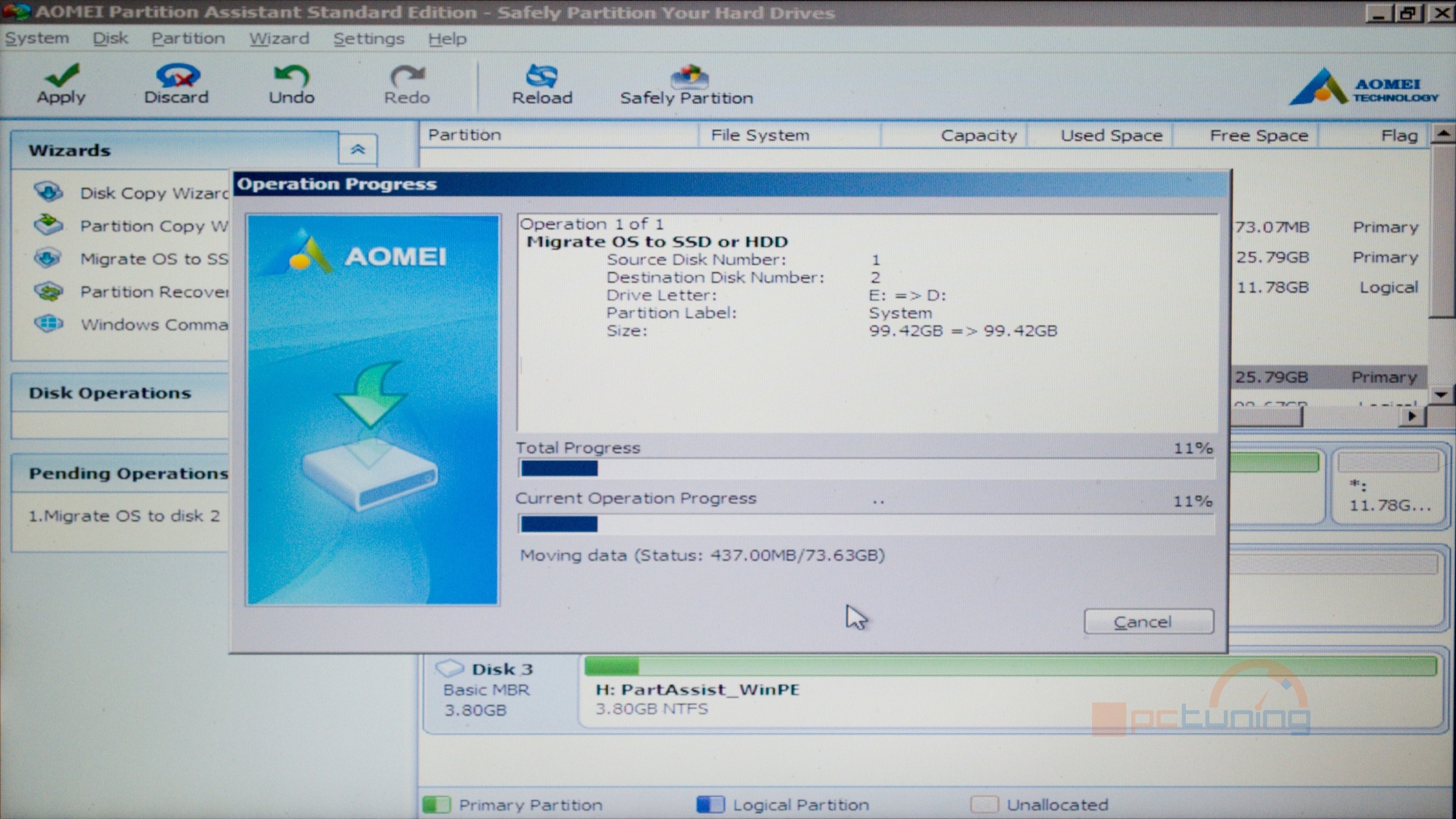The width and height of the screenshot is (1456, 819).
Task: Select Disk Copy Wizard link
Action: [154, 193]
